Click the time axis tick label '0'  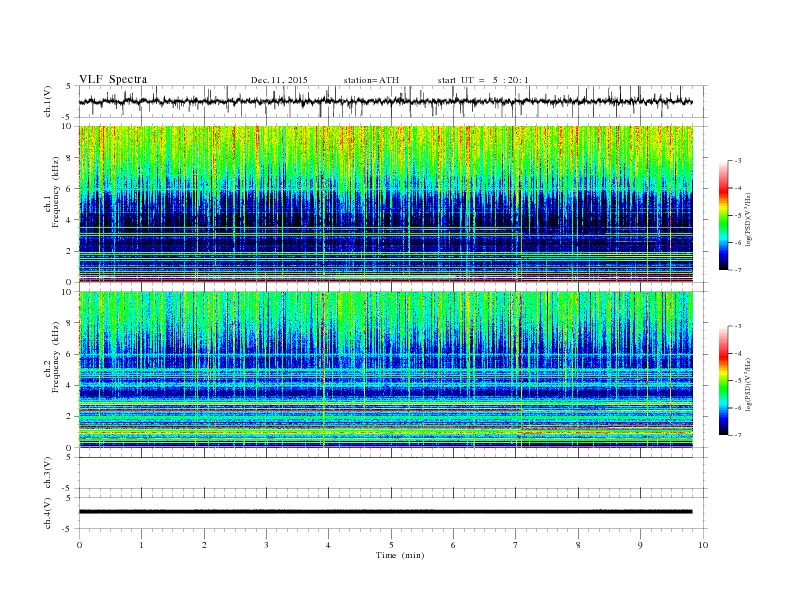tap(79, 545)
